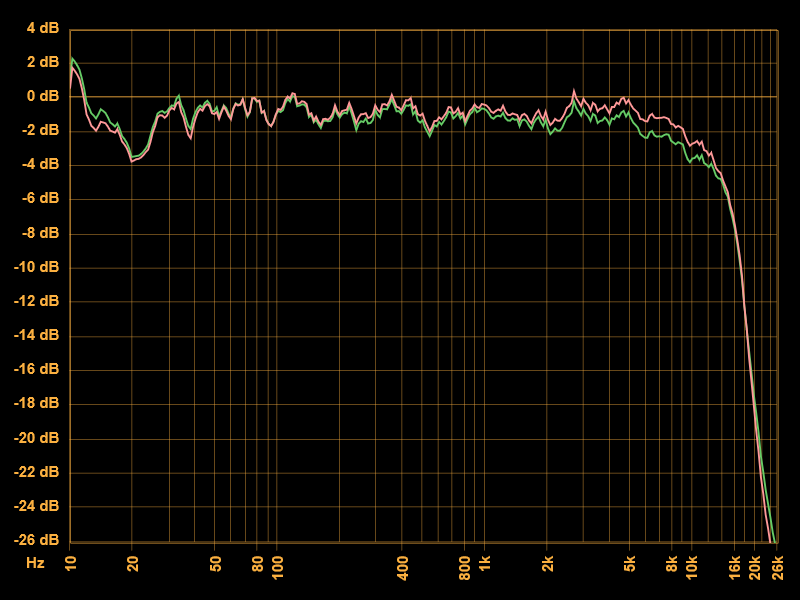The height and width of the screenshot is (600, 800).
Task: Select the 20 Hz frequency label
Action: tap(132, 563)
